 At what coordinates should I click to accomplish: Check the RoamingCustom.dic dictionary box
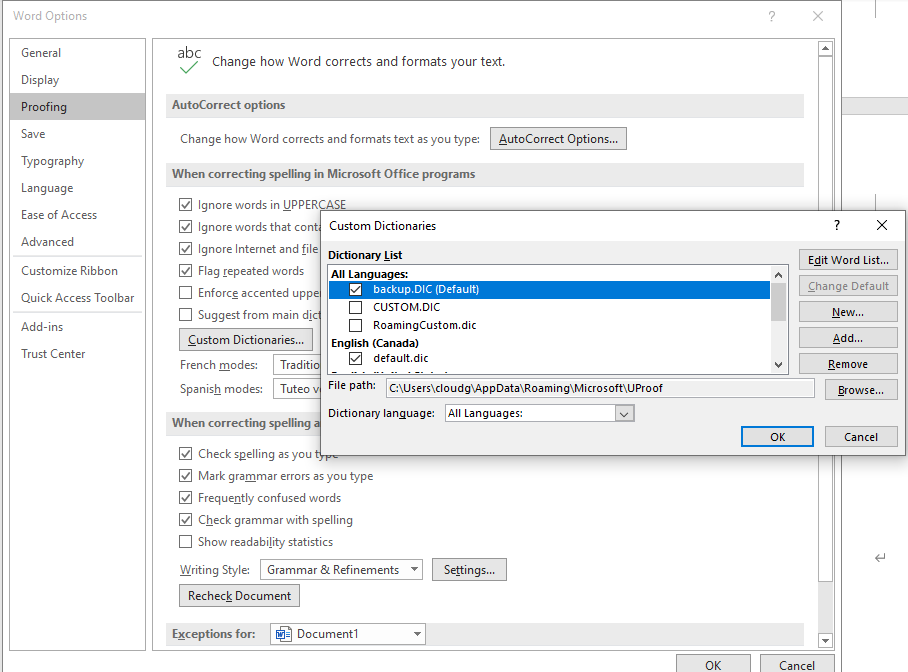(x=356, y=325)
